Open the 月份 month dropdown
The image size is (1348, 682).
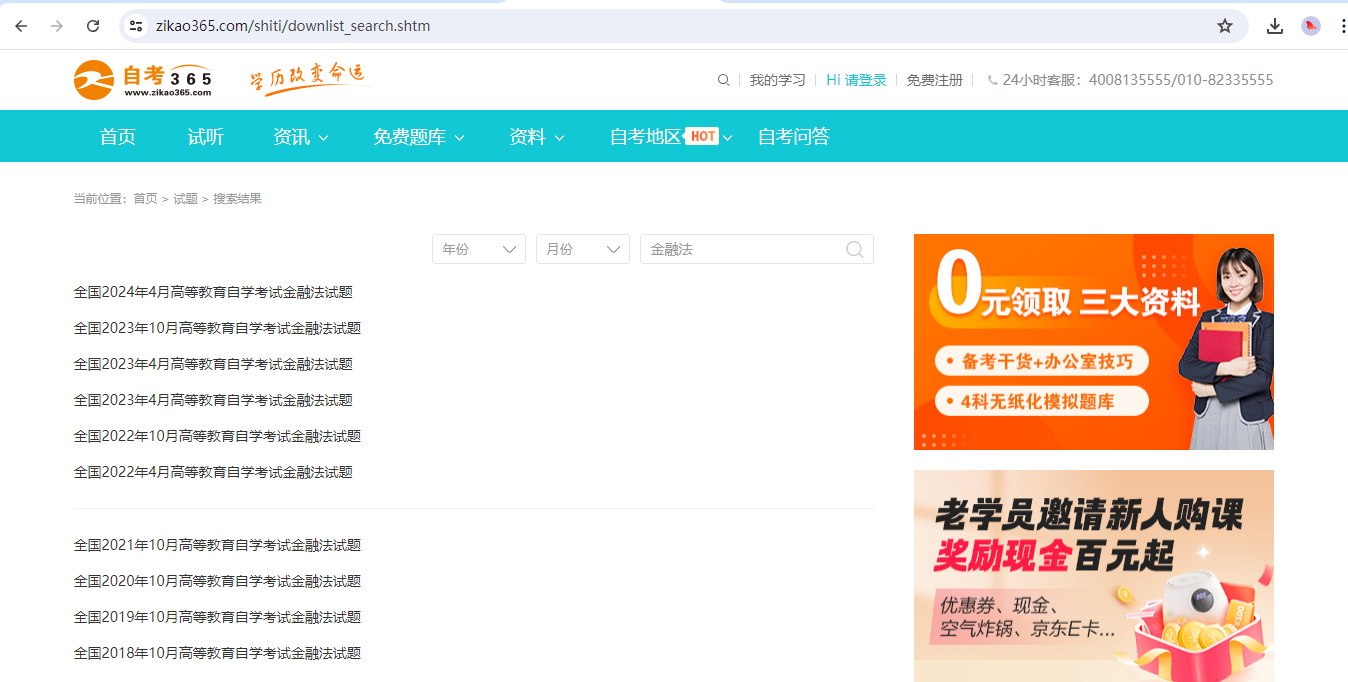(x=583, y=249)
